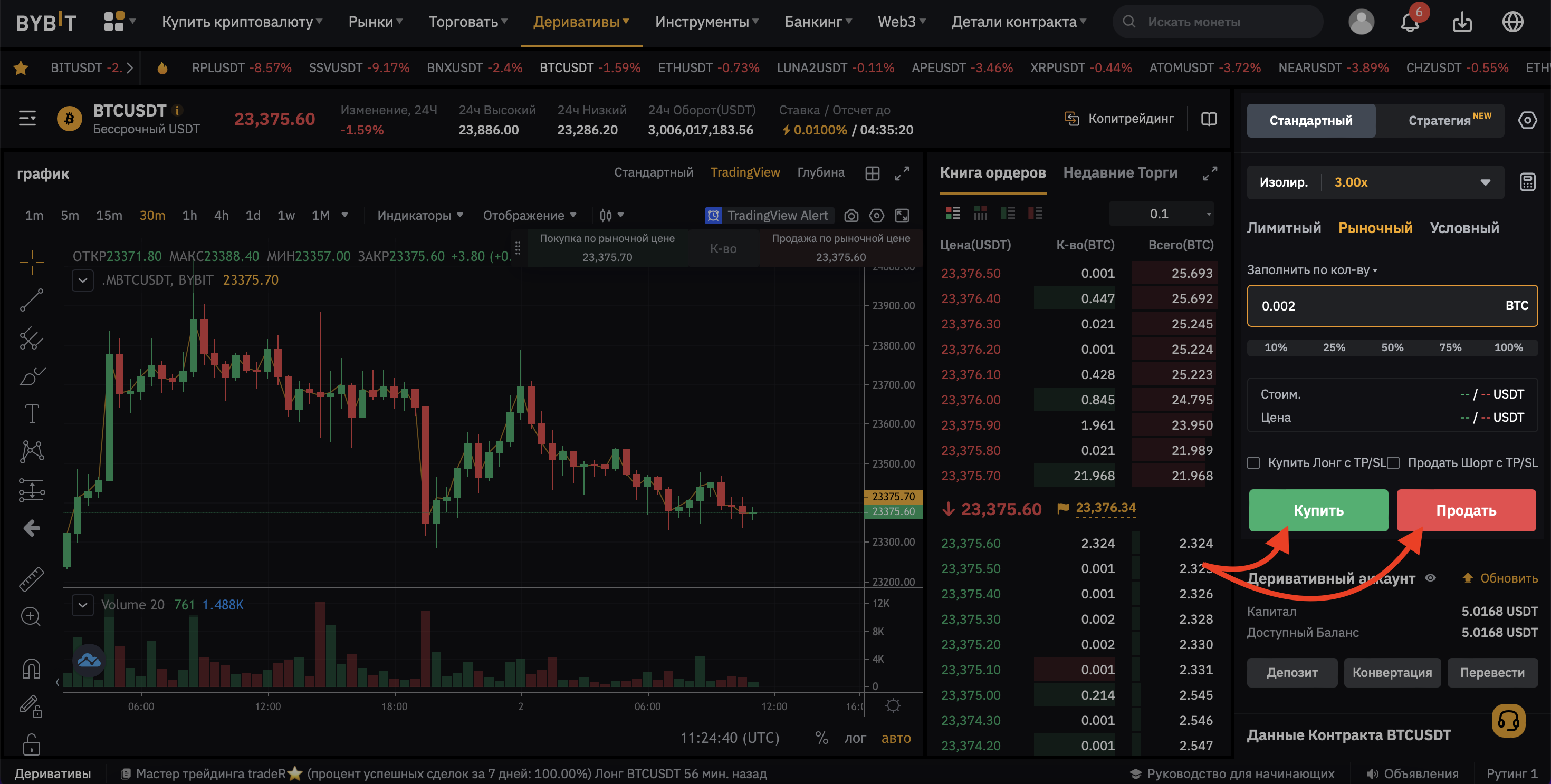Click the customer support headset icon
The image size is (1551, 784).
[1508, 720]
